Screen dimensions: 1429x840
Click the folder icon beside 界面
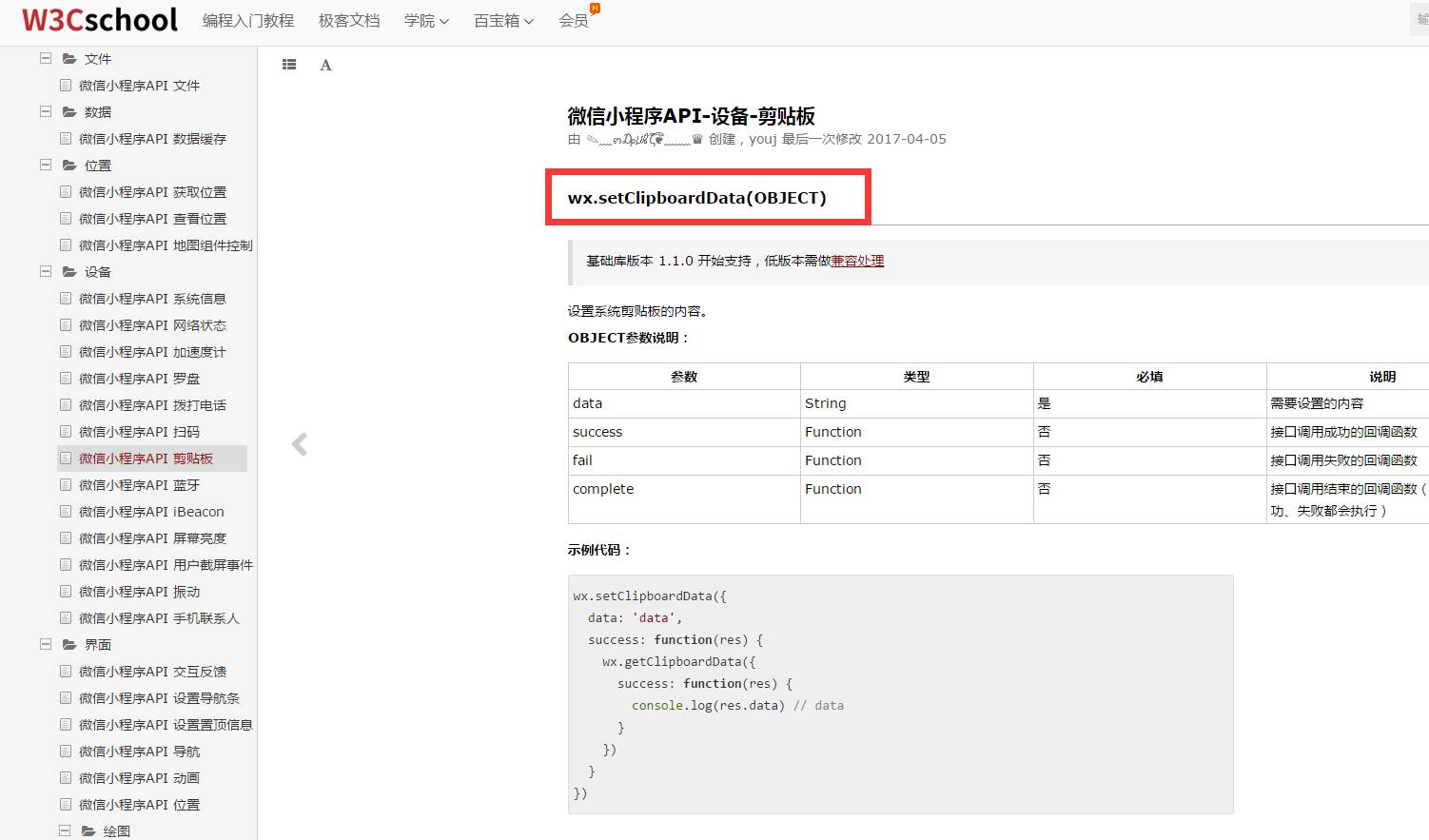(69, 645)
